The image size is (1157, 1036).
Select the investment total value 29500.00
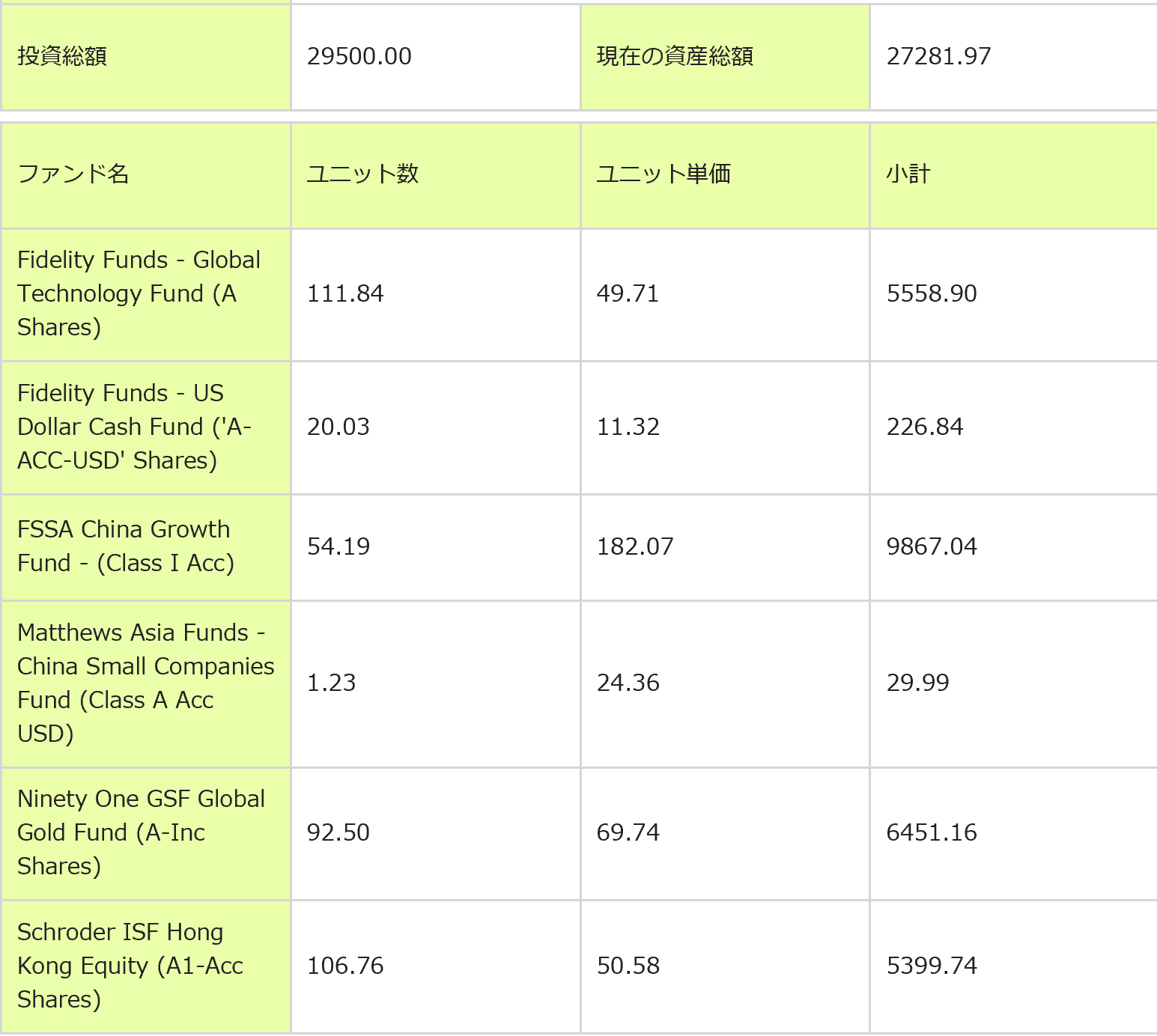359,56
